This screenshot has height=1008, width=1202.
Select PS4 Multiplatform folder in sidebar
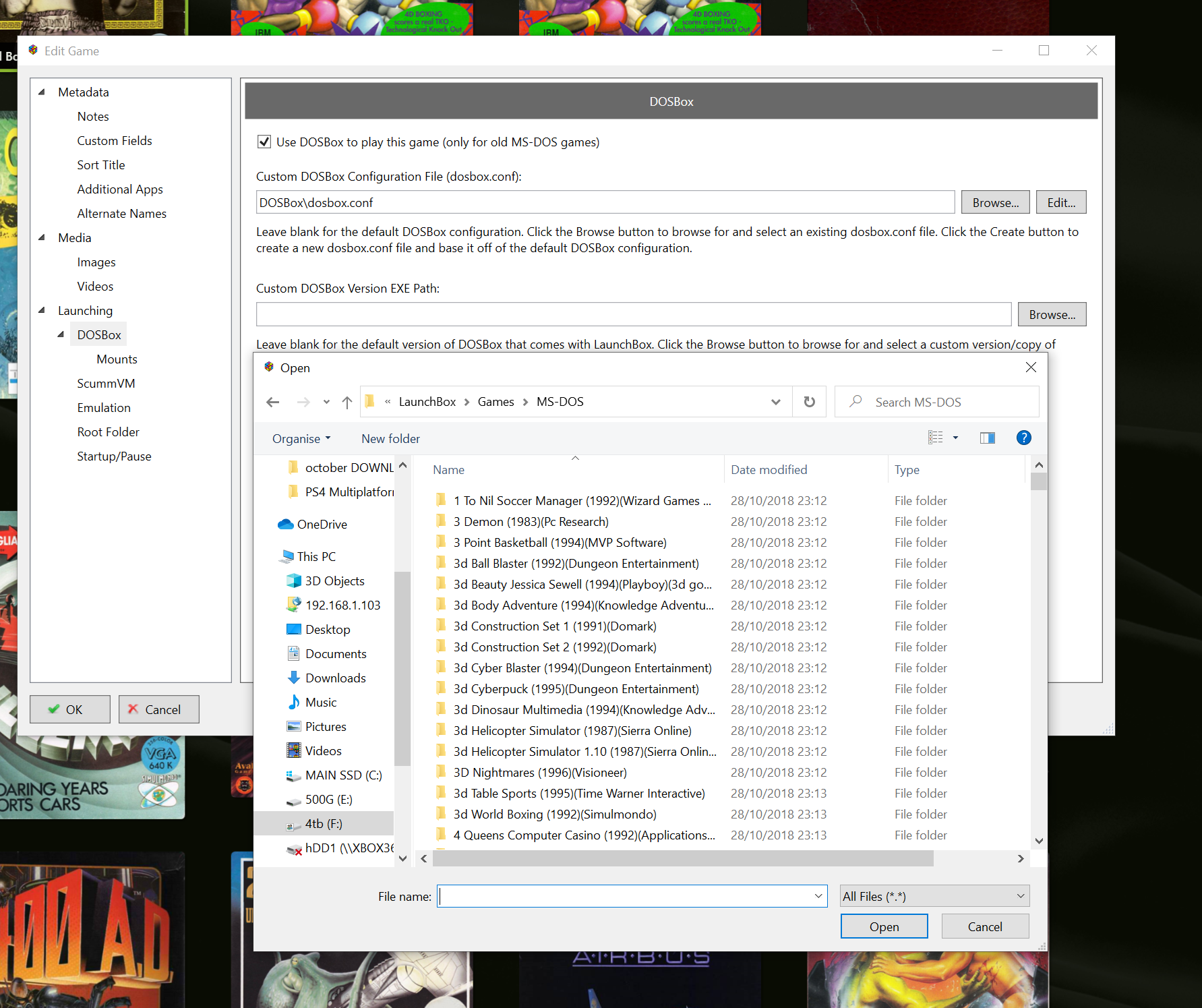click(x=340, y=492)
